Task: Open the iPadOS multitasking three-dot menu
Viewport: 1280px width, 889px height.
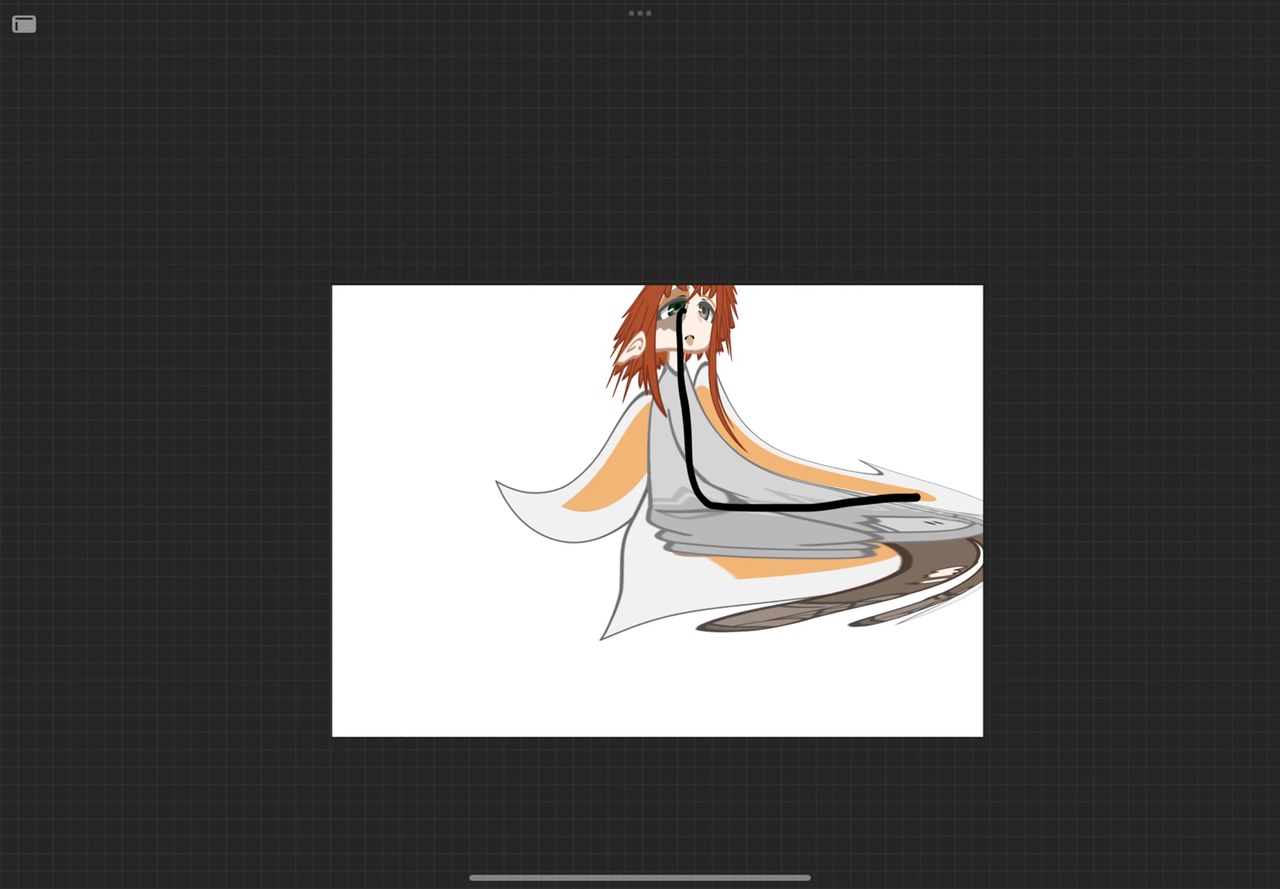Action: pyautogui.click(x=640, y=13)
